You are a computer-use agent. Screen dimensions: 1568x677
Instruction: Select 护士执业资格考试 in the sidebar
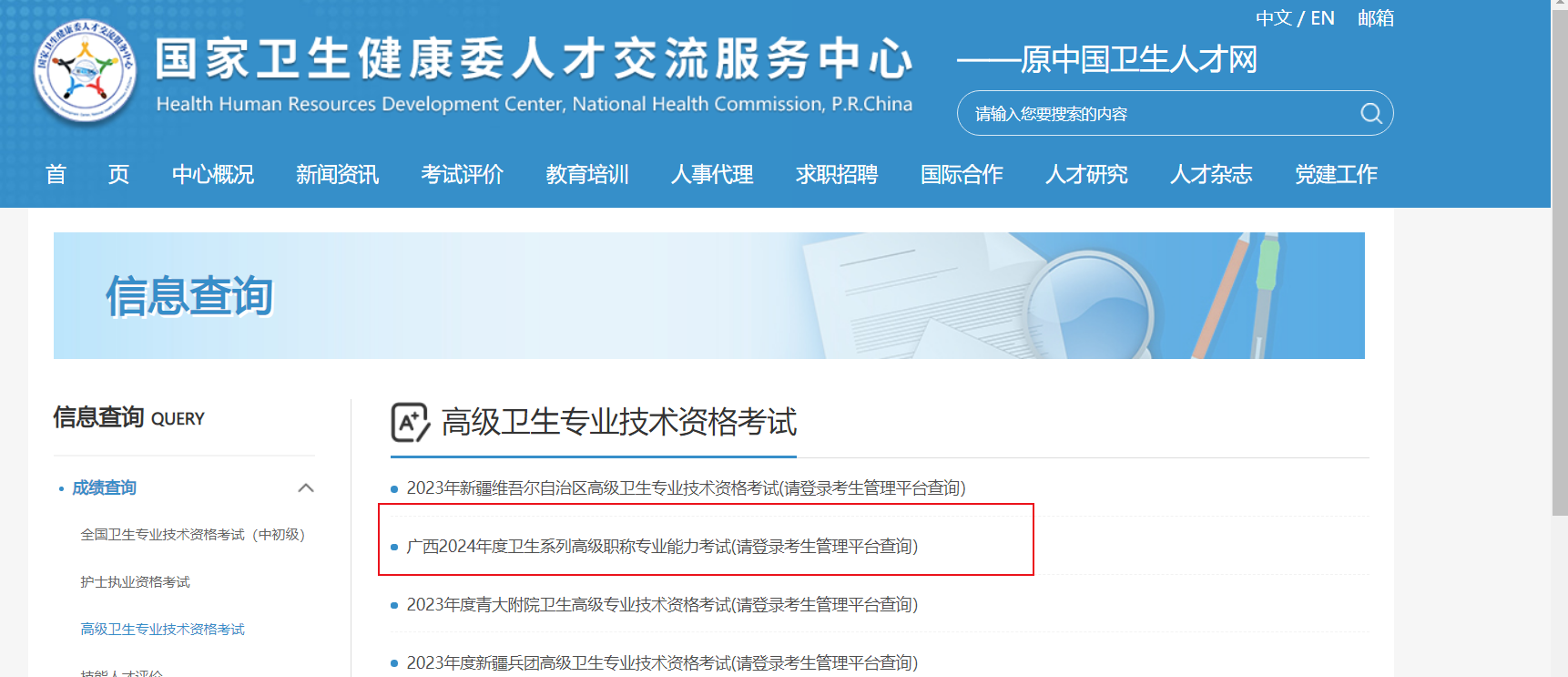tap(136, 582)
